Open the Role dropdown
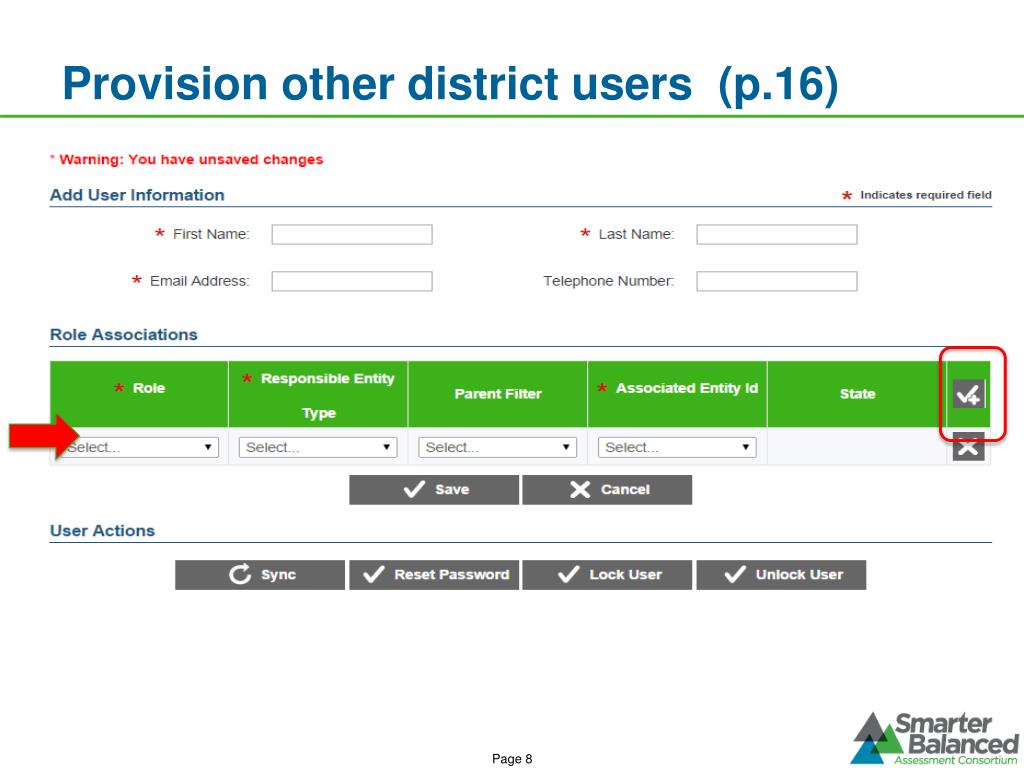Image resolution: width=1024 pixels, height=768 pixels. 139,447
